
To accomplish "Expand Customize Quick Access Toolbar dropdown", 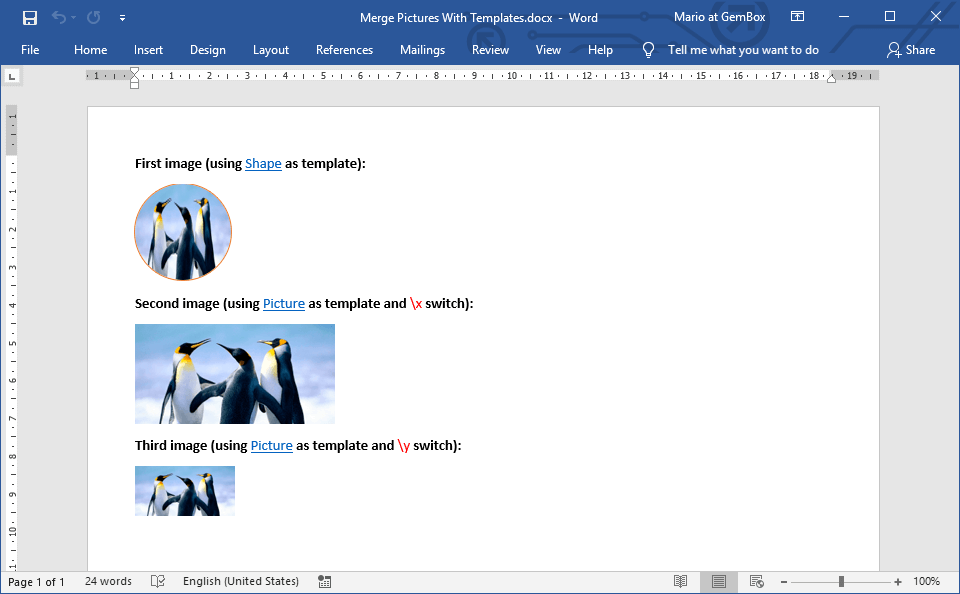I will [x=122, y=17].
